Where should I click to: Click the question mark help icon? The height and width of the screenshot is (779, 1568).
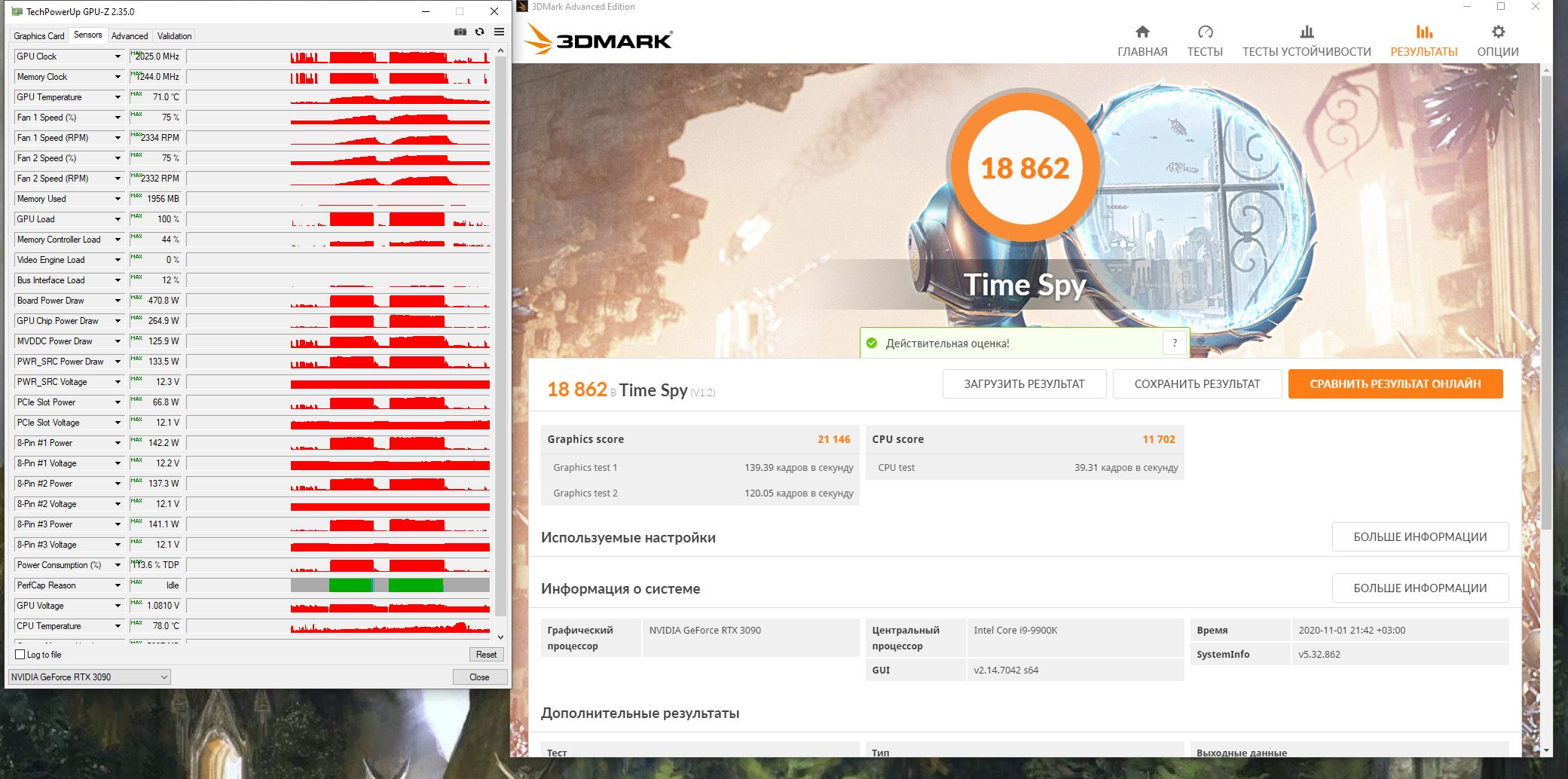[x=1174, y=344]
